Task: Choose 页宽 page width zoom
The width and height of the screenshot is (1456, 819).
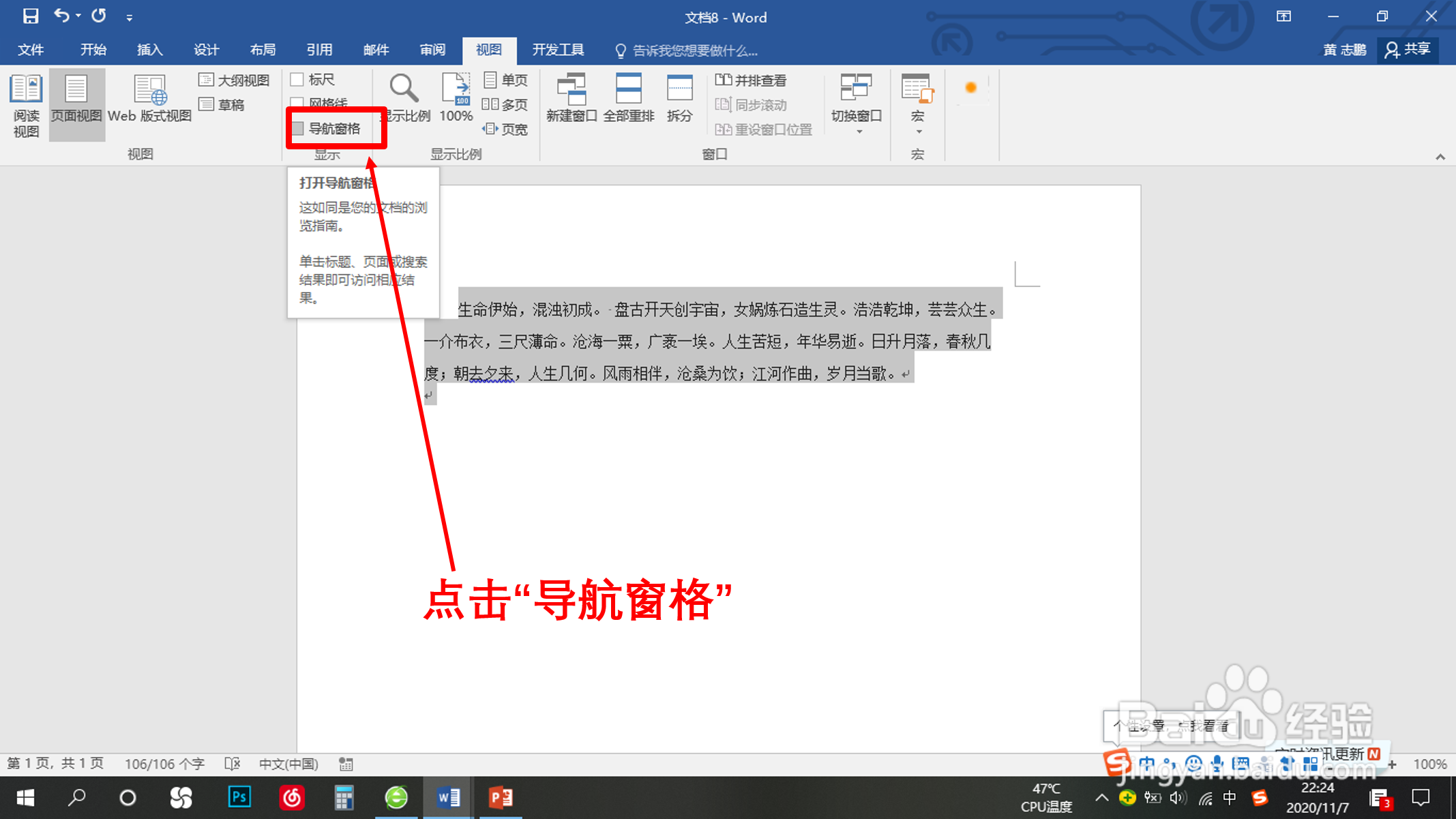Action: [x=505, y=130]
